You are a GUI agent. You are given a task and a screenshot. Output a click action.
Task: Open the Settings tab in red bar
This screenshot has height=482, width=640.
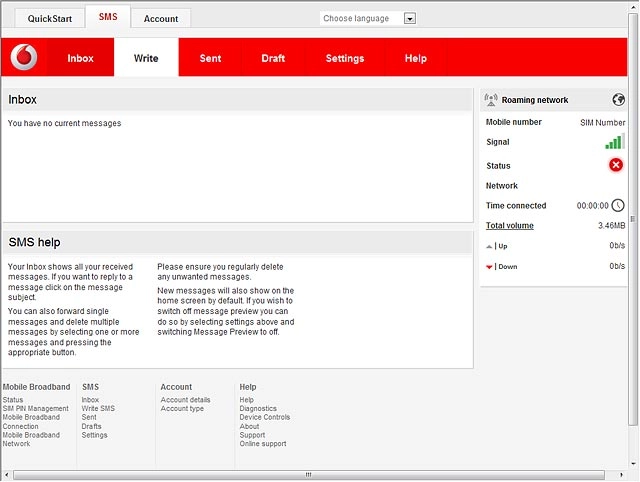(x=345, y=58)
